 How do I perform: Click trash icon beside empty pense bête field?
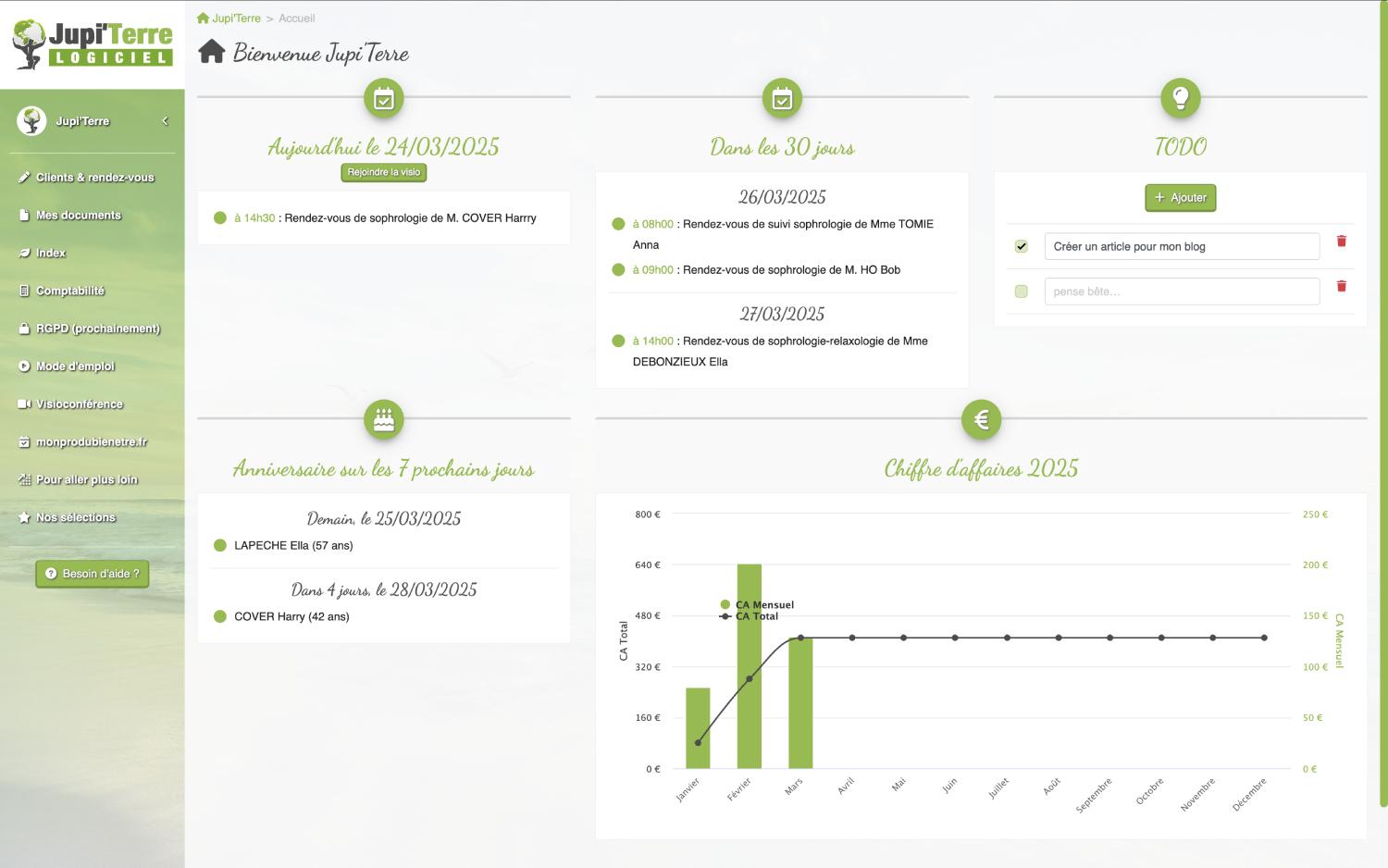1341,287
